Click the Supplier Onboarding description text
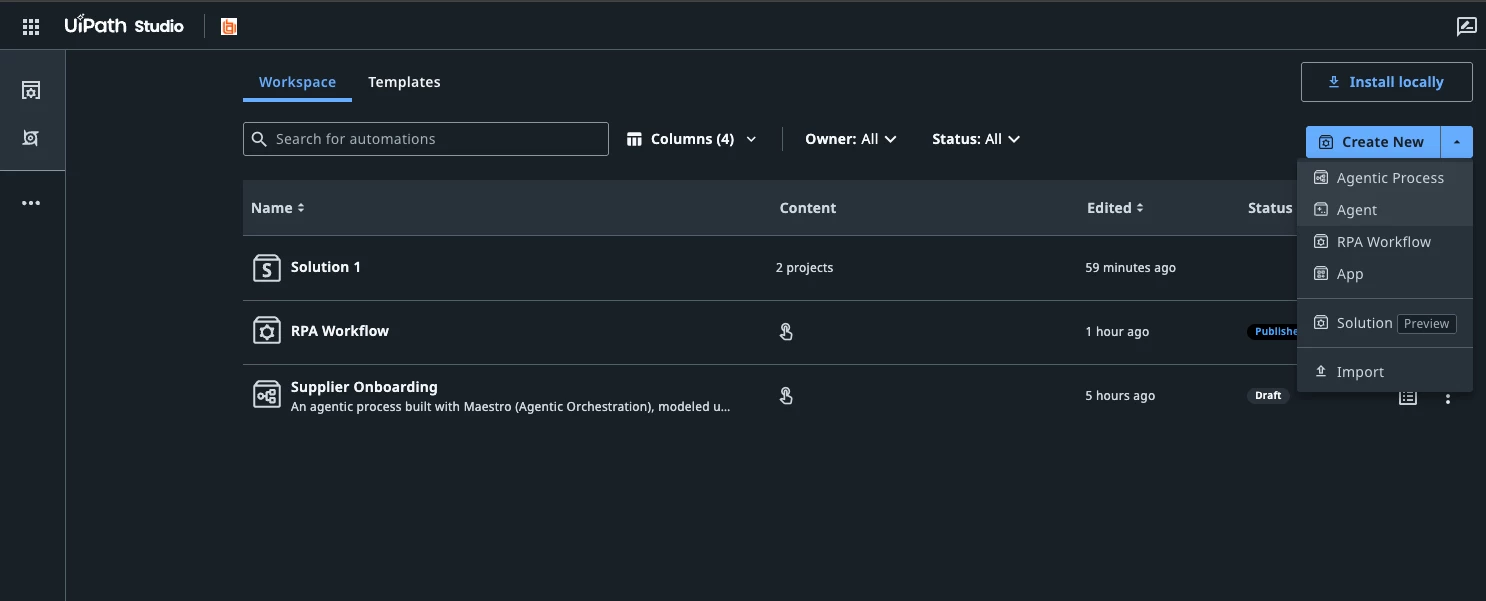This screenshot has width=1486, height=601. 510,407
